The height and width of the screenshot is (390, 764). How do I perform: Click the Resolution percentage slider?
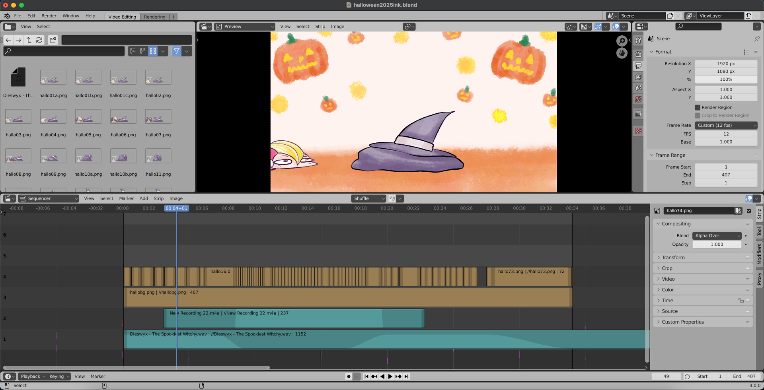click(x=726, y=79)
